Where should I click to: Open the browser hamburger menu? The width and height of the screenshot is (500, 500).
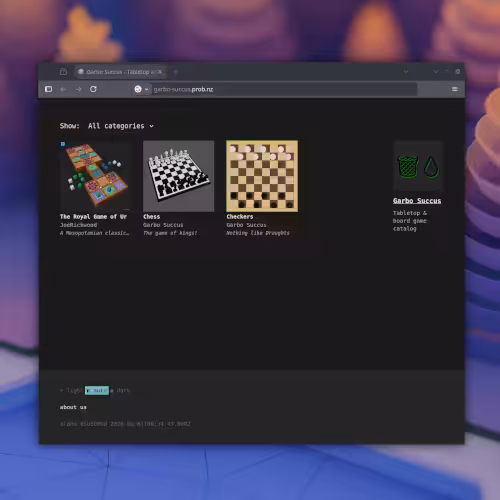454,89
